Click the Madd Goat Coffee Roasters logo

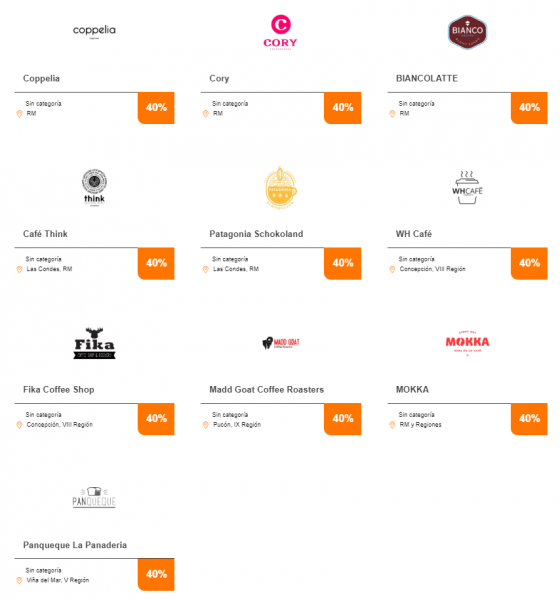281,342
